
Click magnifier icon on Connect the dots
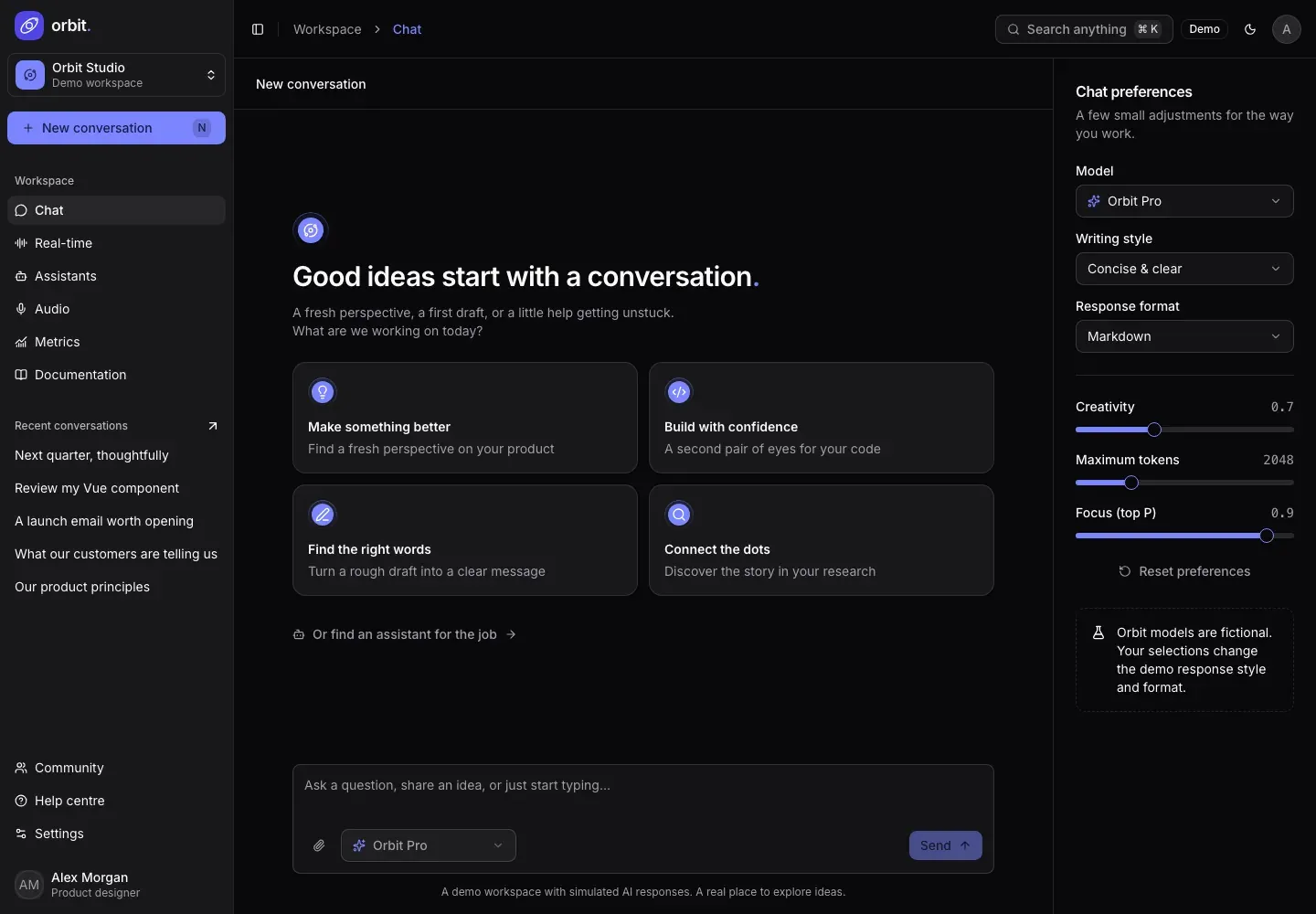[x=679, y=515]
